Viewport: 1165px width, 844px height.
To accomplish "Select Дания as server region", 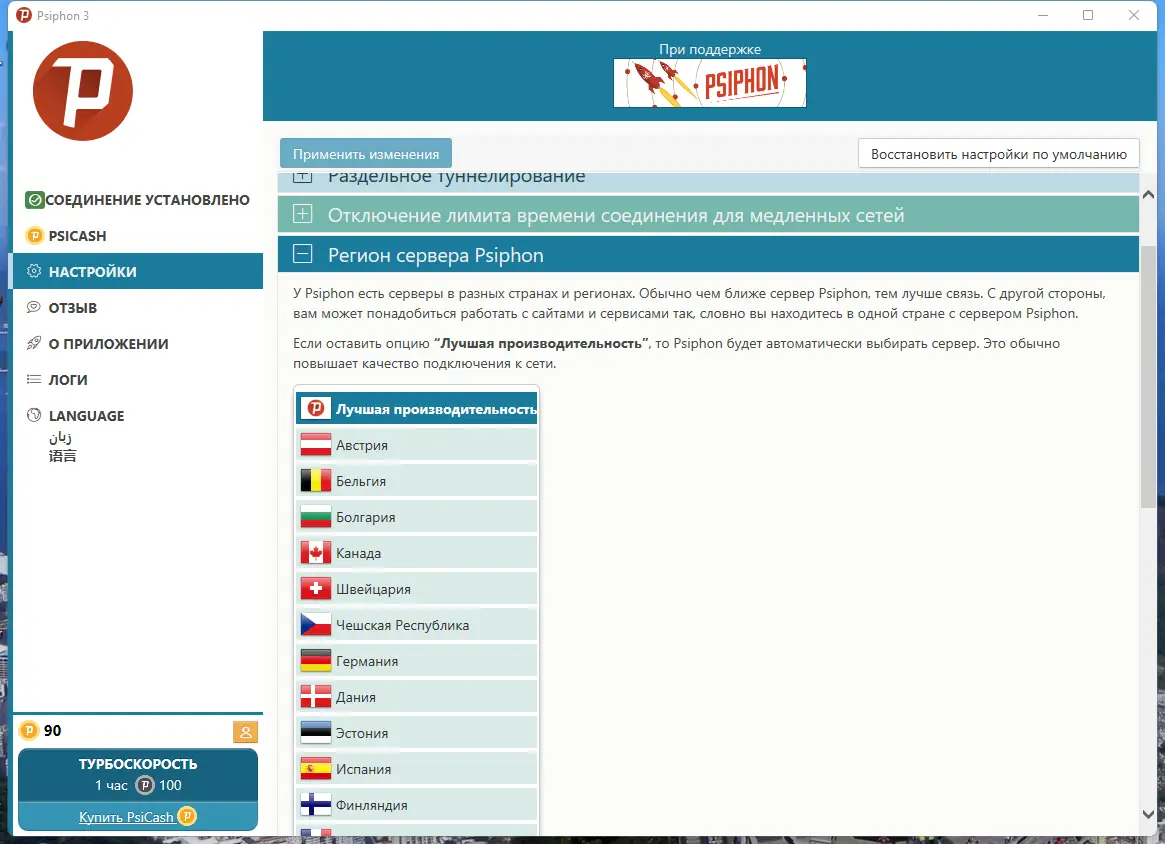I will click(417, 697).
